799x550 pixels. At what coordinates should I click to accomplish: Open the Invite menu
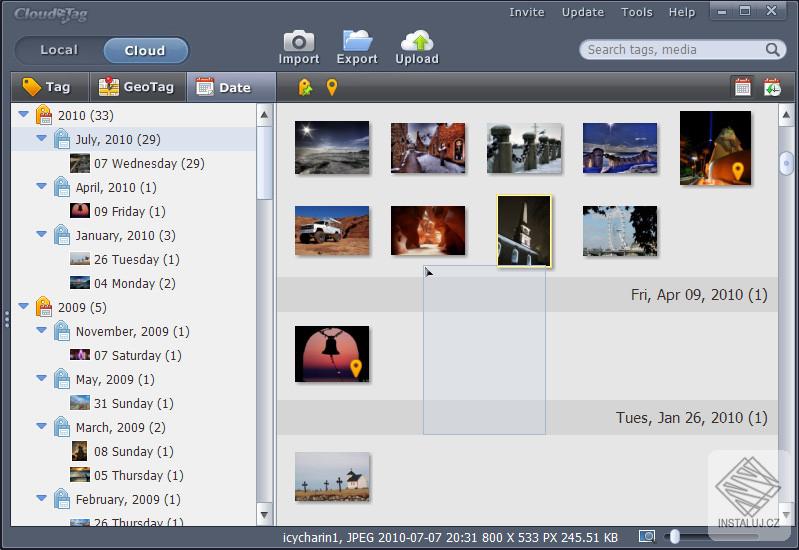coord(527,12)
